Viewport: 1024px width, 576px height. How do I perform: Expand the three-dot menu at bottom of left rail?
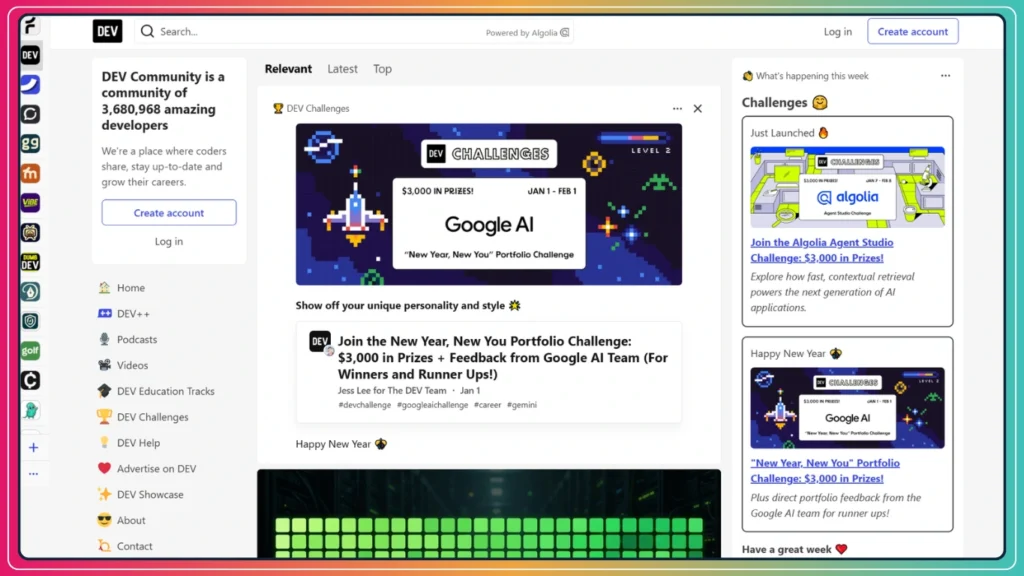tap(33, 474)
